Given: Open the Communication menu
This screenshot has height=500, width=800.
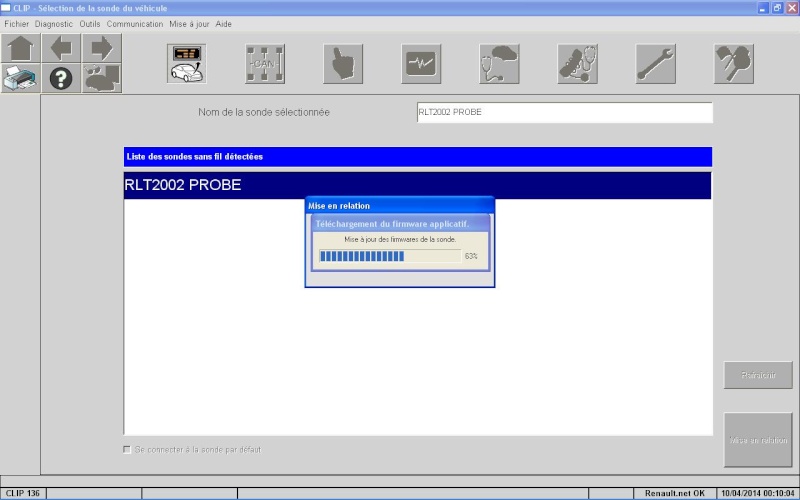Looking at the screenshot, I should coord(135,24).
